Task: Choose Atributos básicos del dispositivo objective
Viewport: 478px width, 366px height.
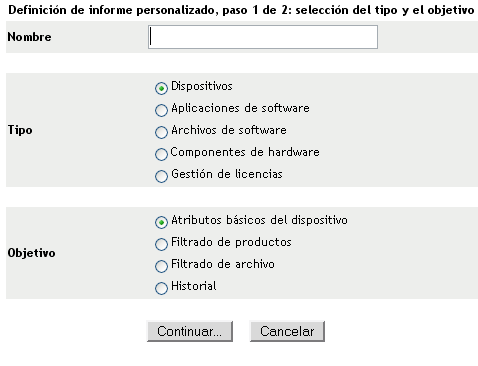Action: point(161,222)
